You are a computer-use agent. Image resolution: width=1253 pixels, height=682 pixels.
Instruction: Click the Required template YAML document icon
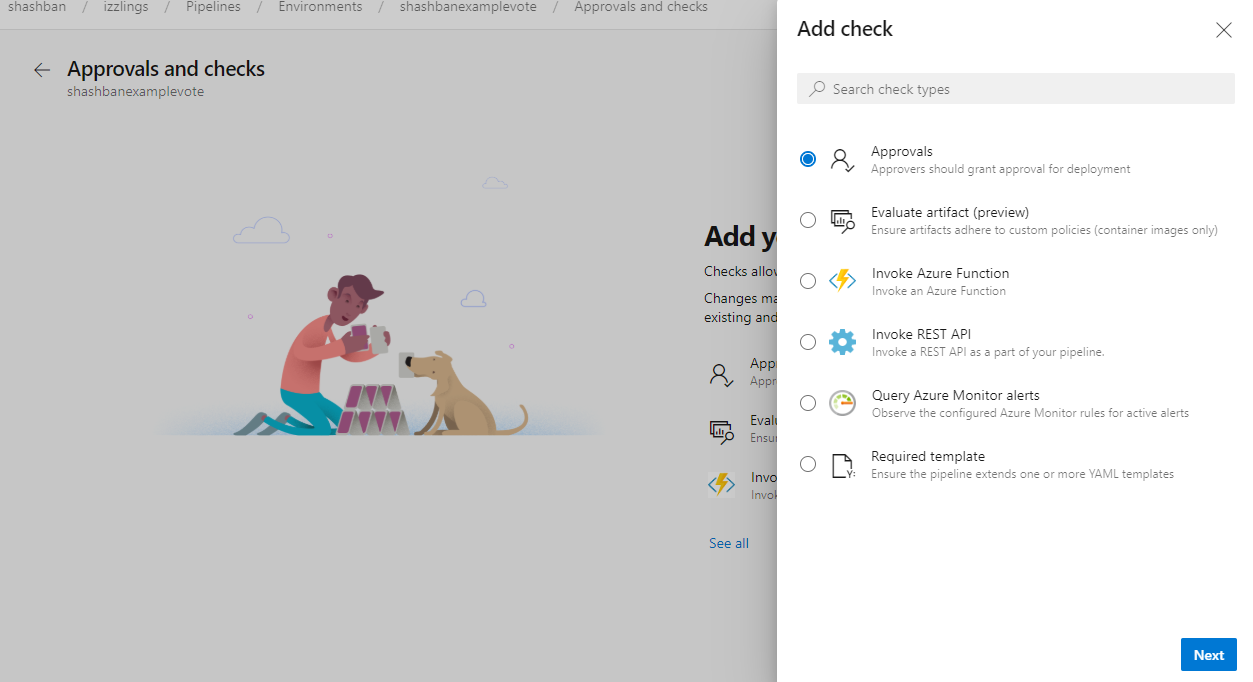pos(841,463)
